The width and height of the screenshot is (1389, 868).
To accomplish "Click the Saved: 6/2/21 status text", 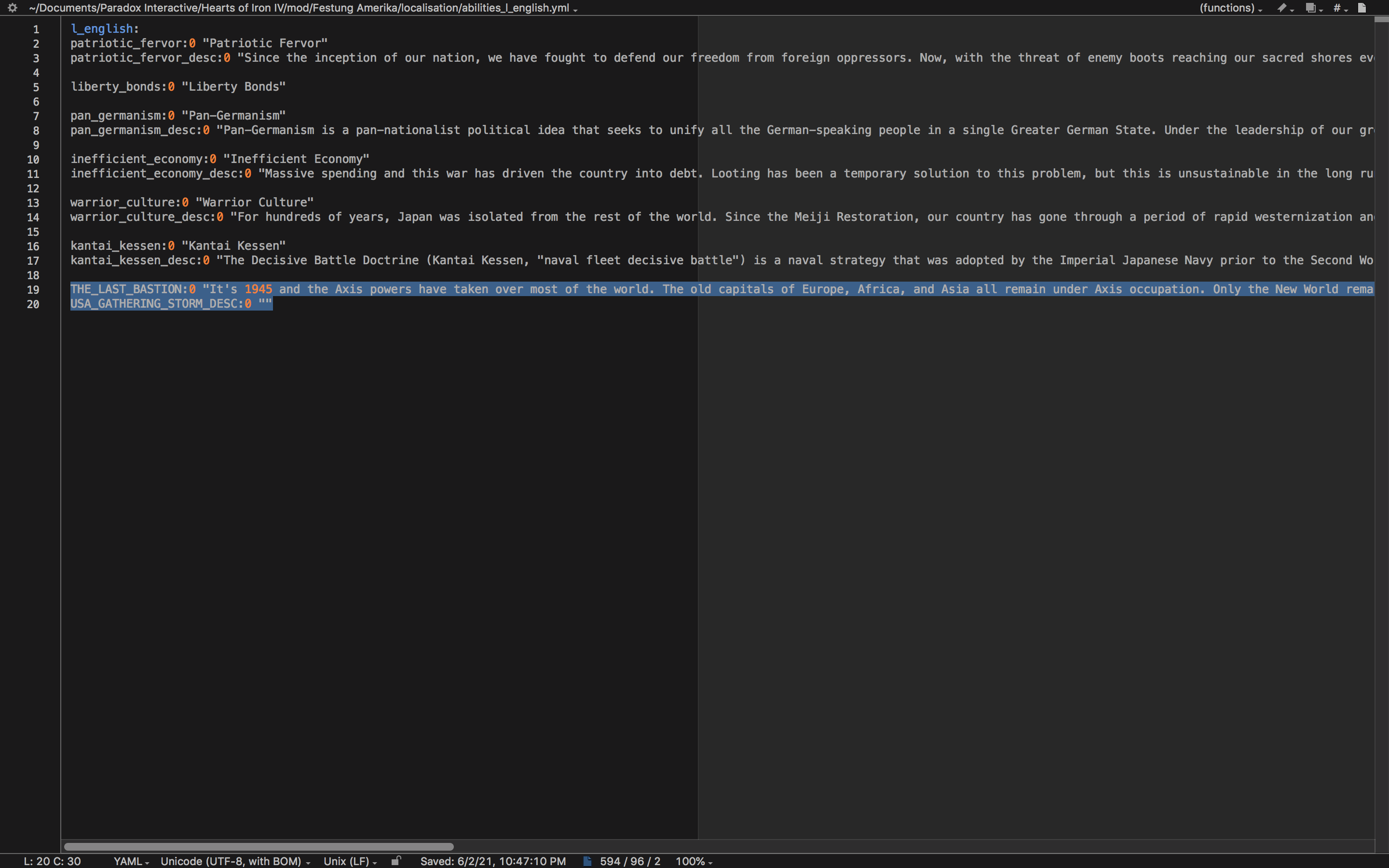I will tap(492, 861).
